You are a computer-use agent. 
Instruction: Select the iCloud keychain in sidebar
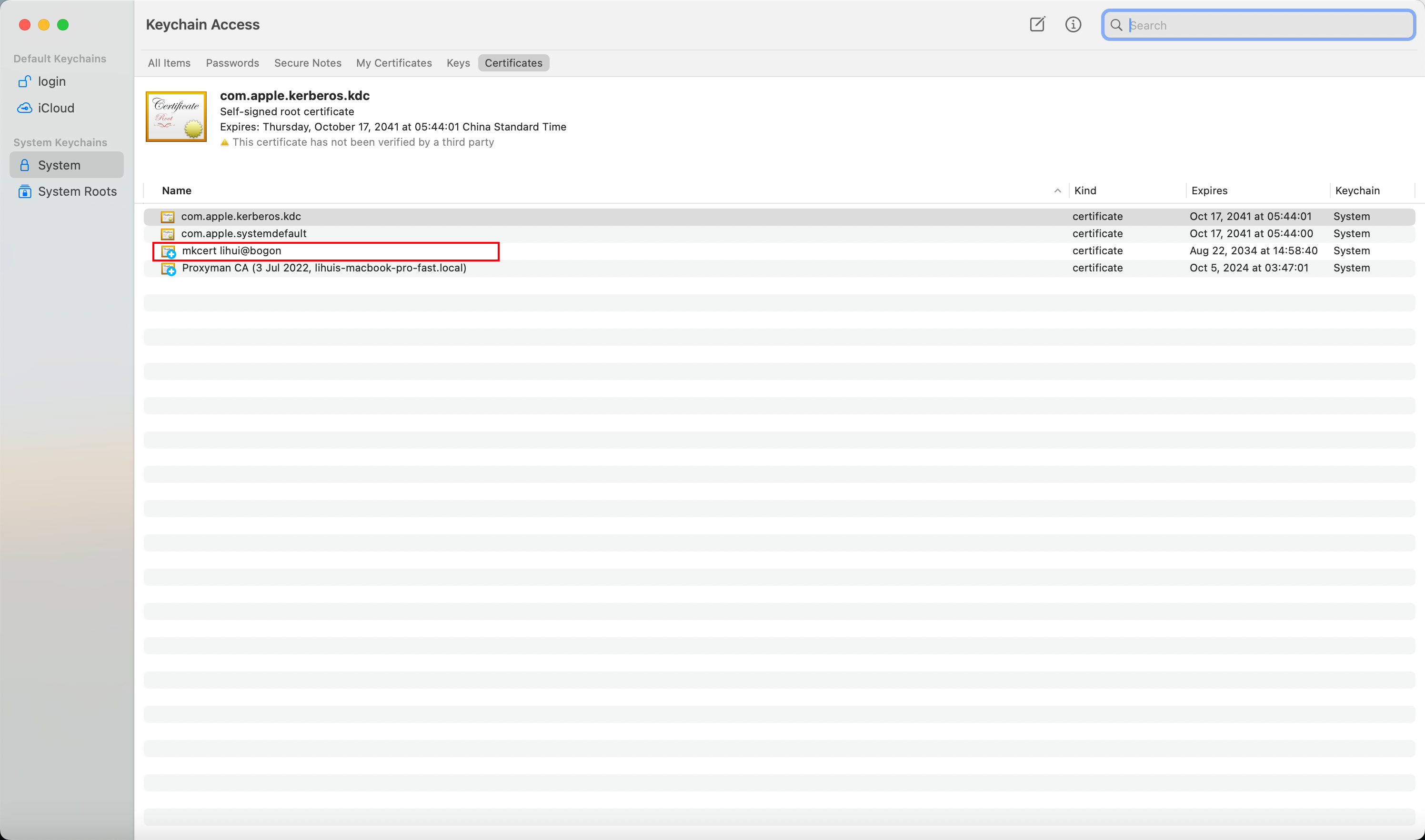[x=67, y=108]
